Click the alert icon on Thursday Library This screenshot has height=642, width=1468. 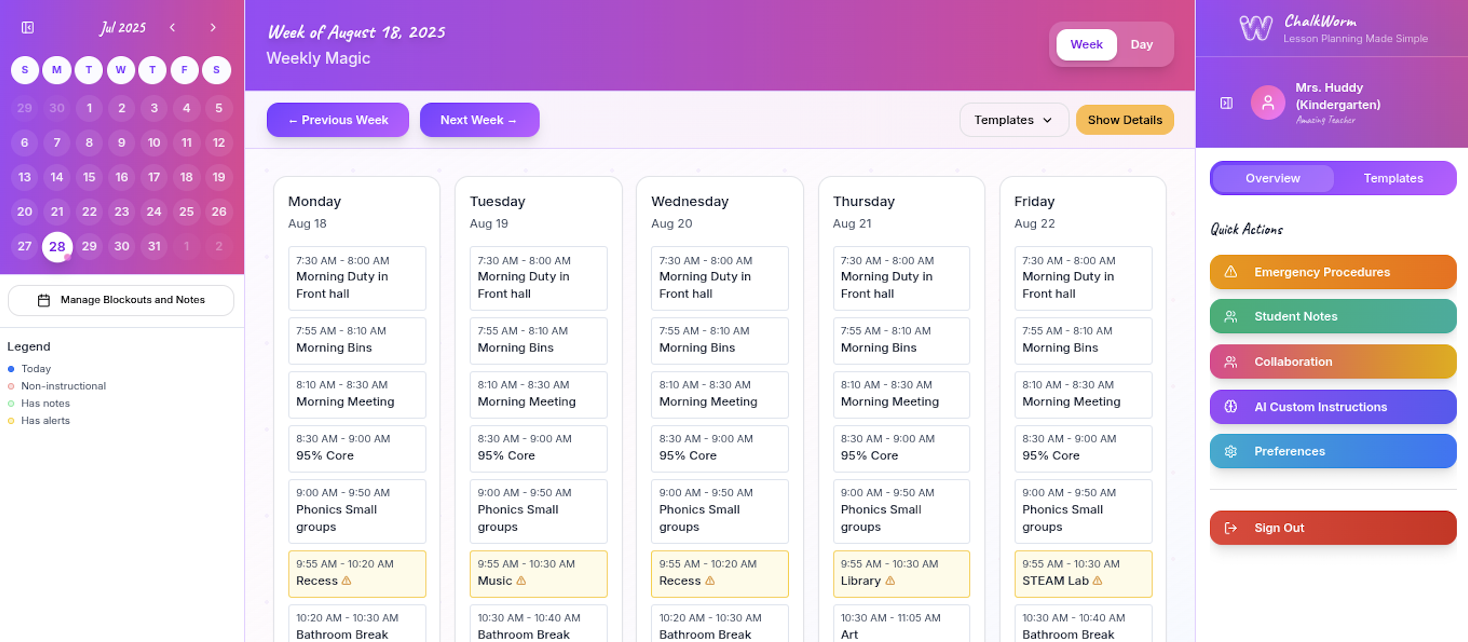890,581
